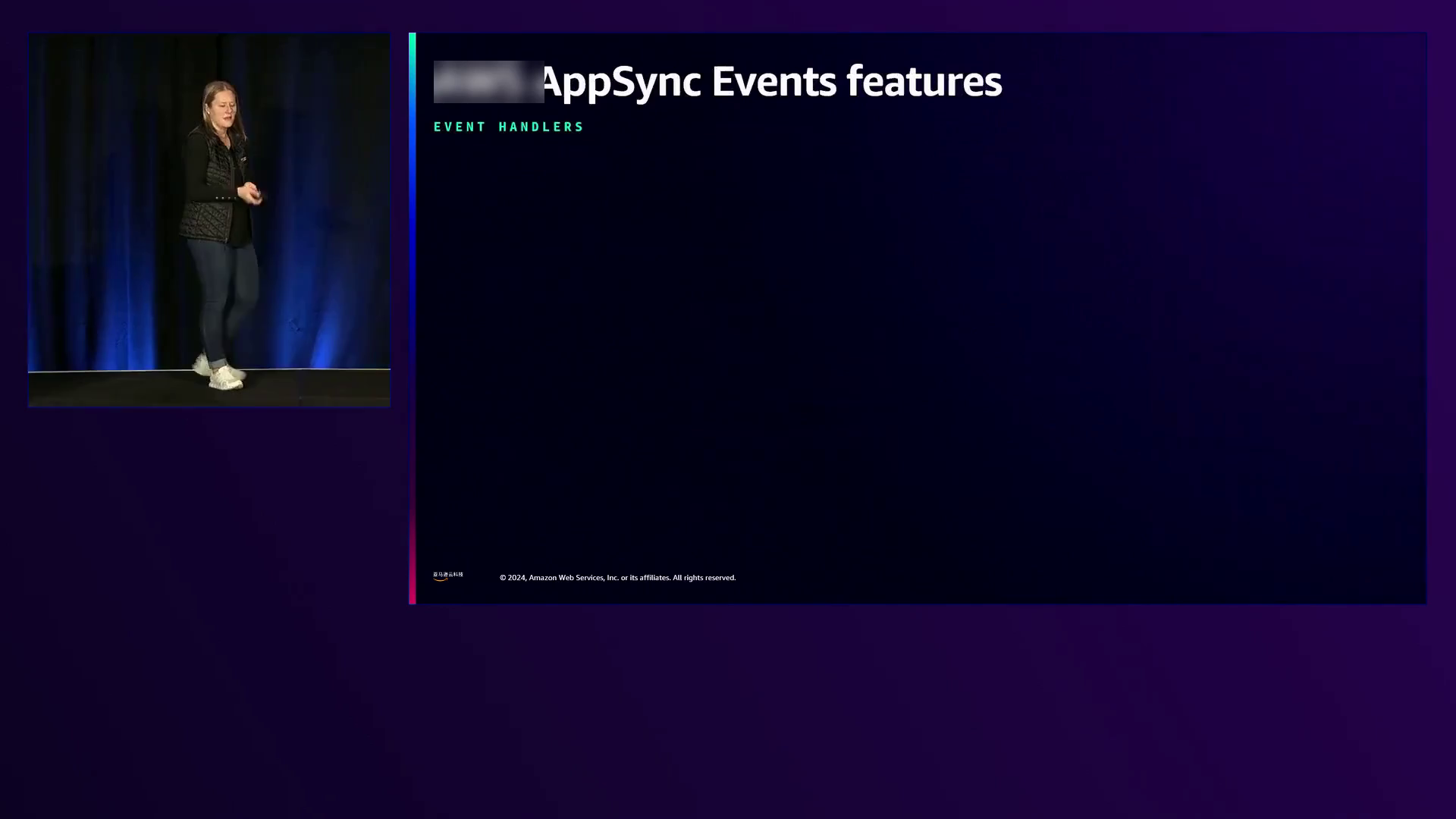Click the All rights reserved text
1456x819 pixels.
tap(704, 578)
